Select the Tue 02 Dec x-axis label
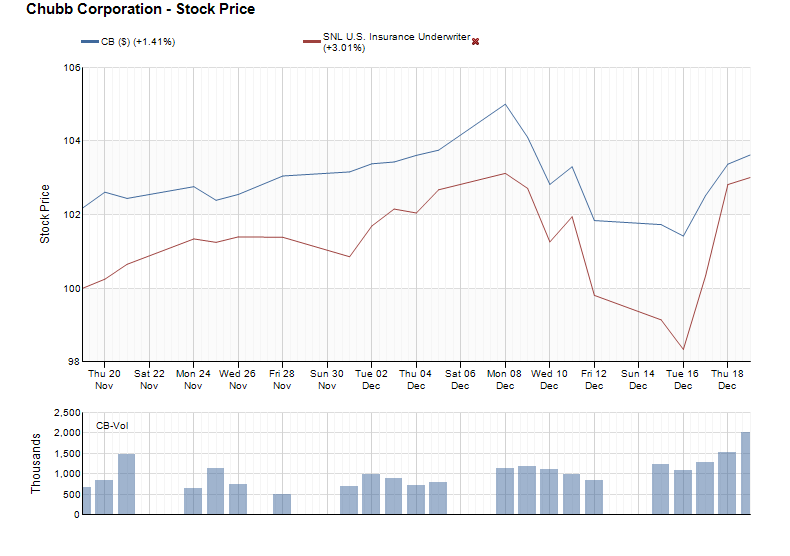 click(x=371, y=379)
